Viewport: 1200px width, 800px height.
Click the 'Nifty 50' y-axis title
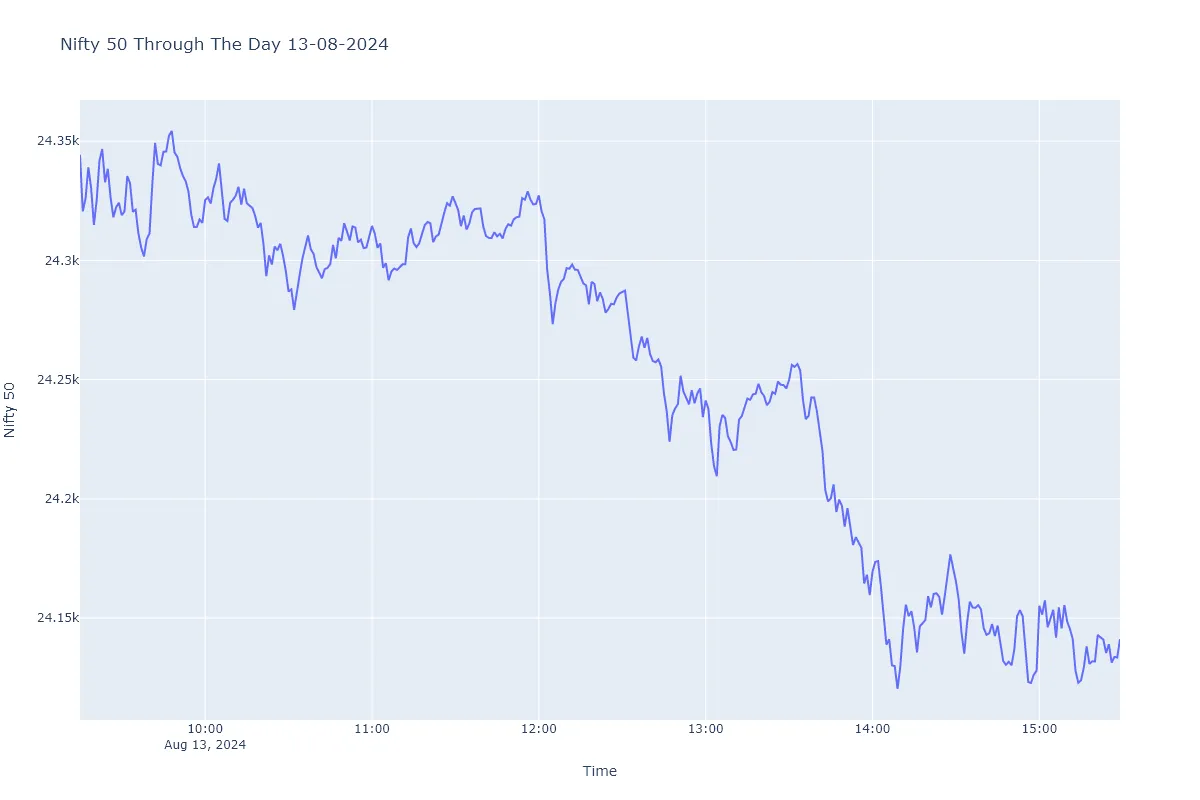coord(11,409)
